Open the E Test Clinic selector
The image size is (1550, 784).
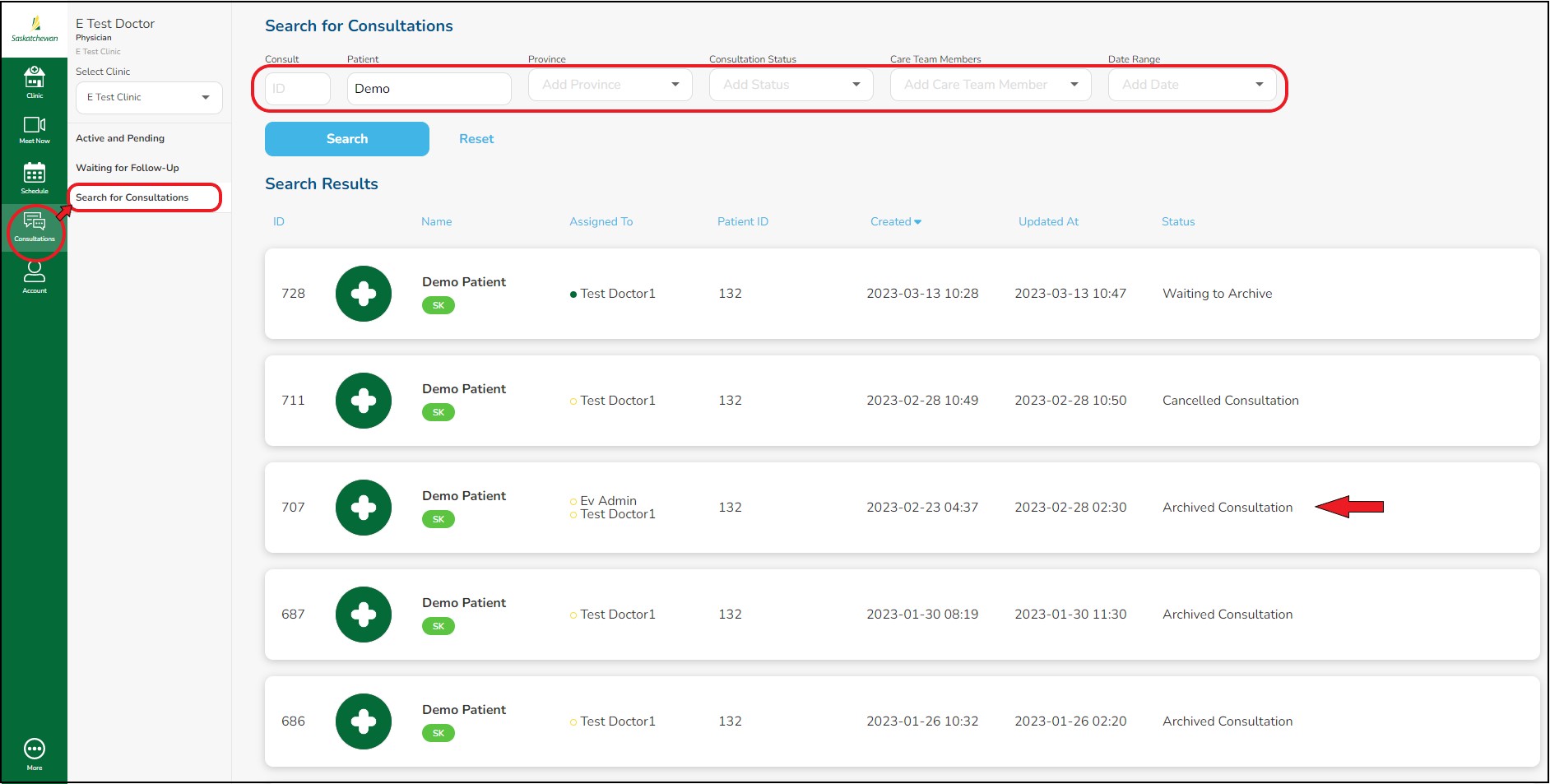click(149, 97)
